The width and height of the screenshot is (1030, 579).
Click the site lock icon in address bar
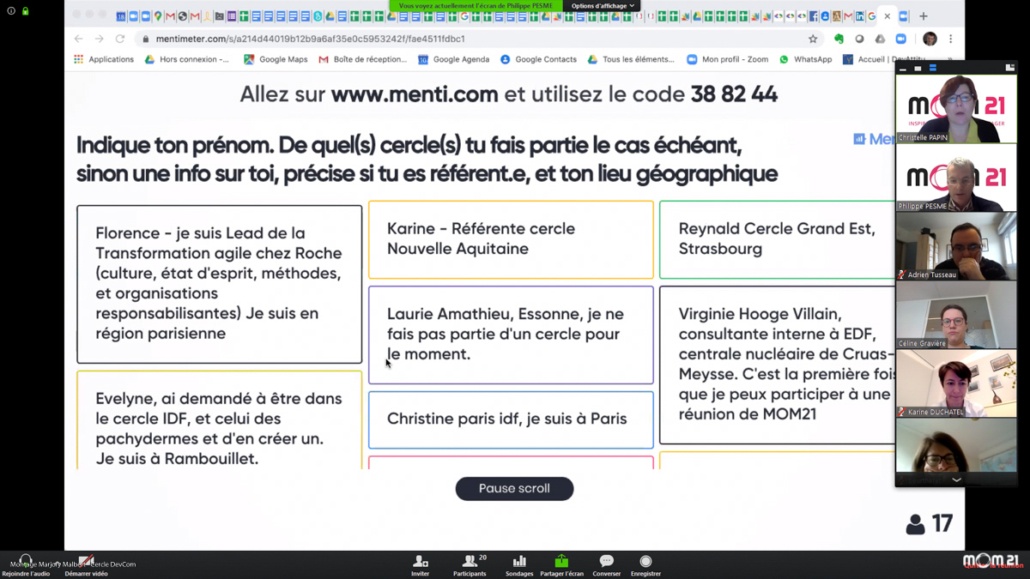(x=145, y=39)
